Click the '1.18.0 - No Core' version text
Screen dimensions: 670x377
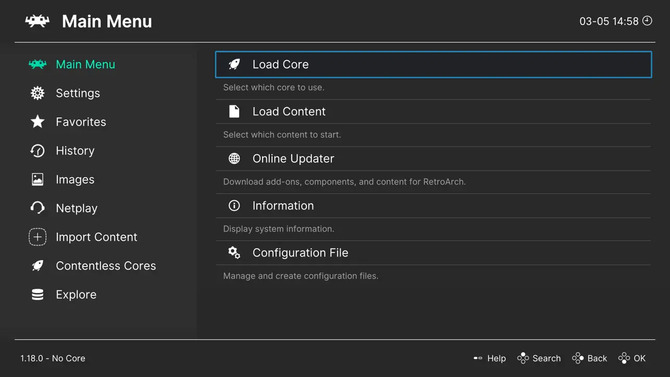coord(53,359)
